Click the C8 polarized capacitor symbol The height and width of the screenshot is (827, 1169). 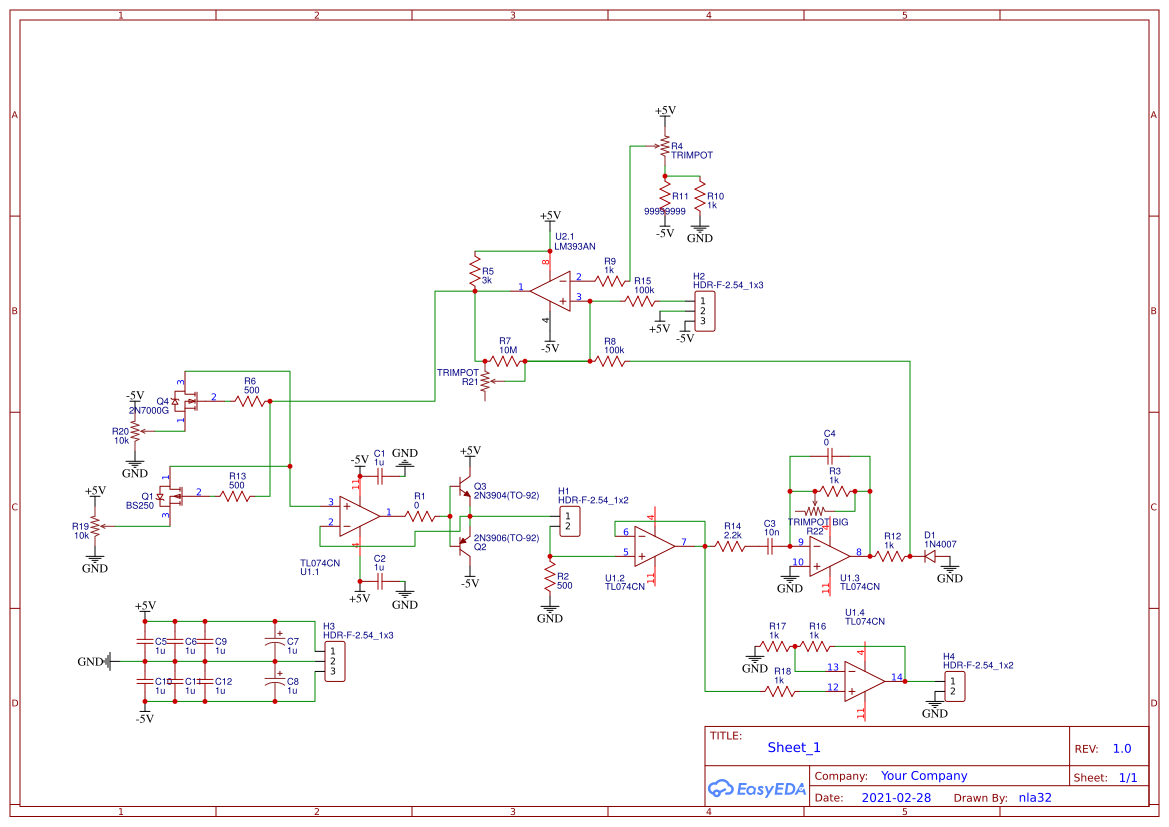[275, 682]
